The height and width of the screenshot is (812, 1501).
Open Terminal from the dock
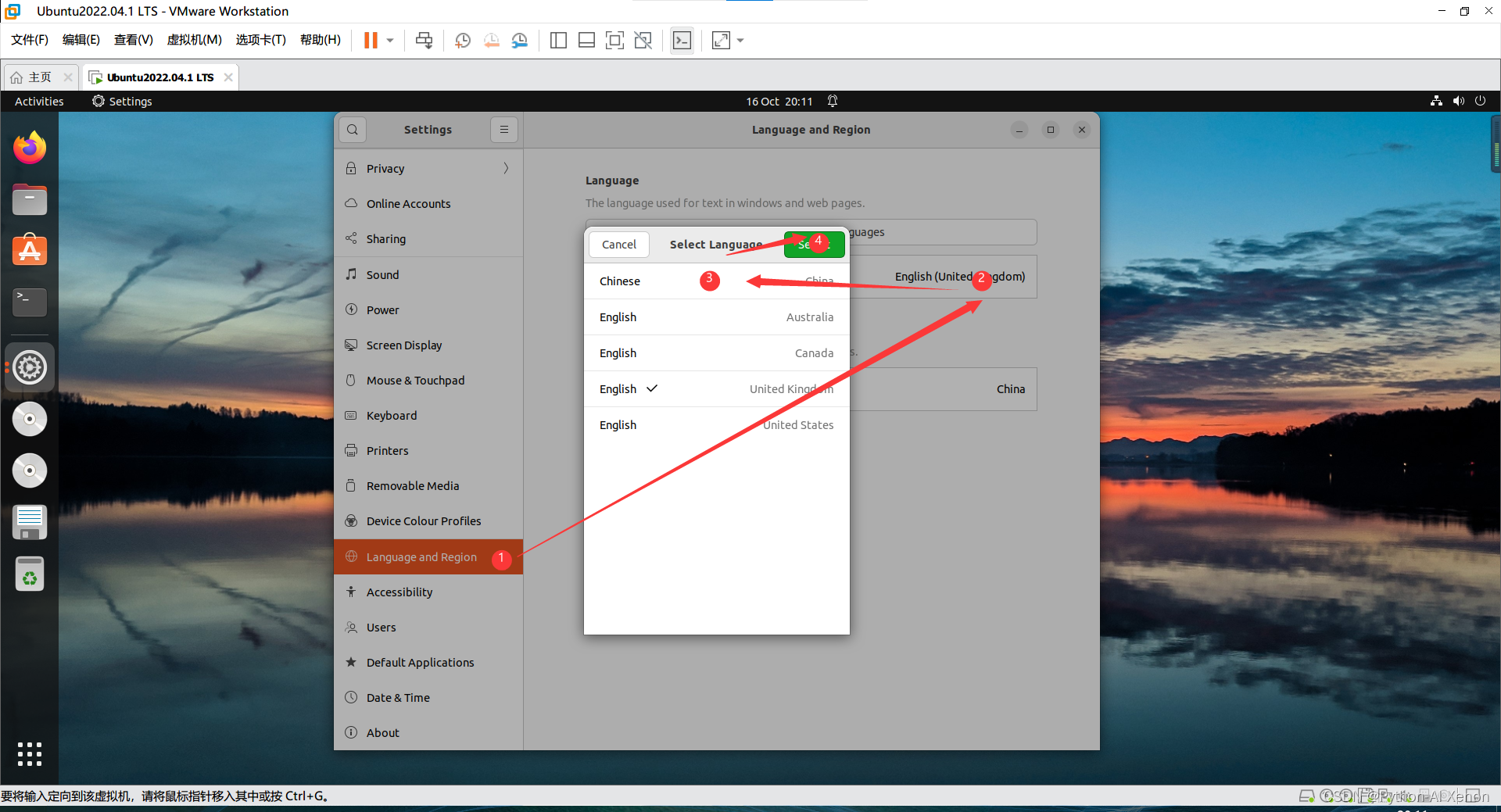point(30,302)
